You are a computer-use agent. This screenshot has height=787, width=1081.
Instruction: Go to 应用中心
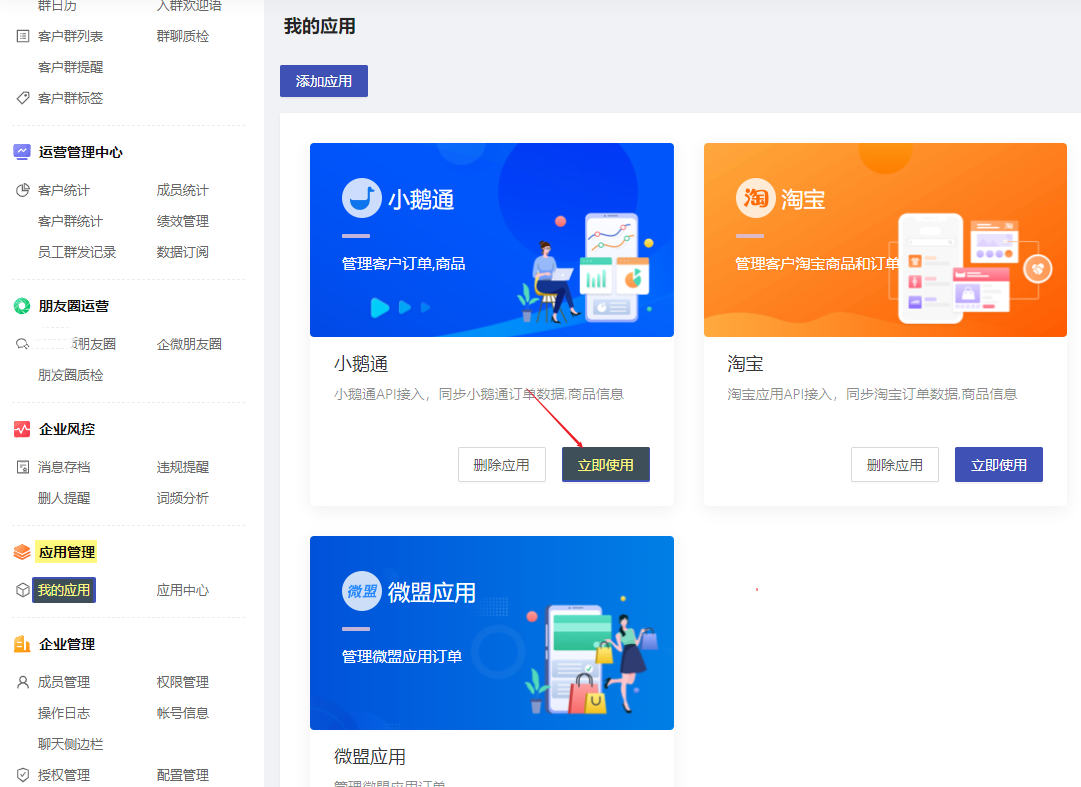pyautogui.click(x=183, y=590)
